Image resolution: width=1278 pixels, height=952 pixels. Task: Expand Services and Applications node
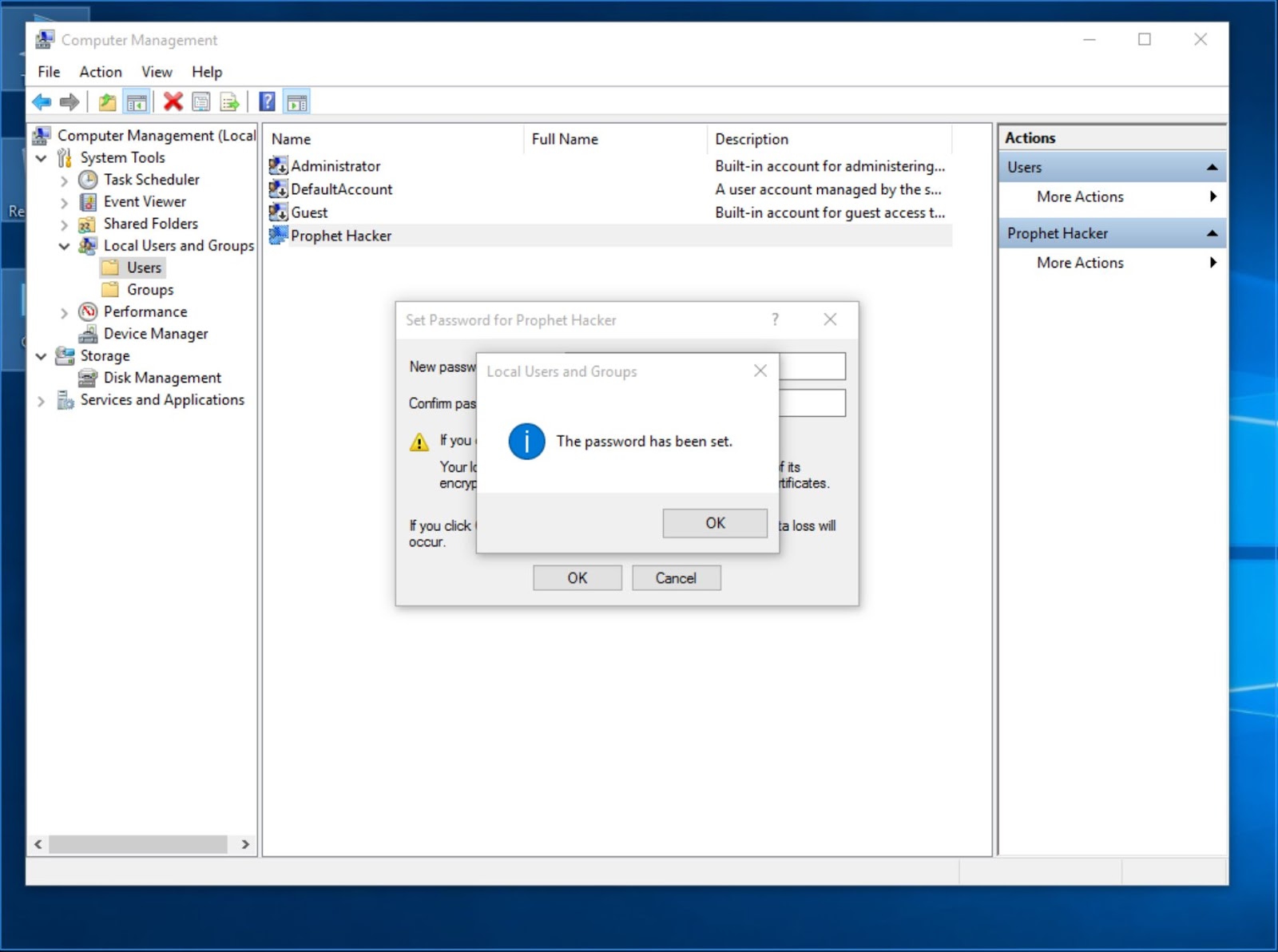pyautogui.click(x=41, y=400)
